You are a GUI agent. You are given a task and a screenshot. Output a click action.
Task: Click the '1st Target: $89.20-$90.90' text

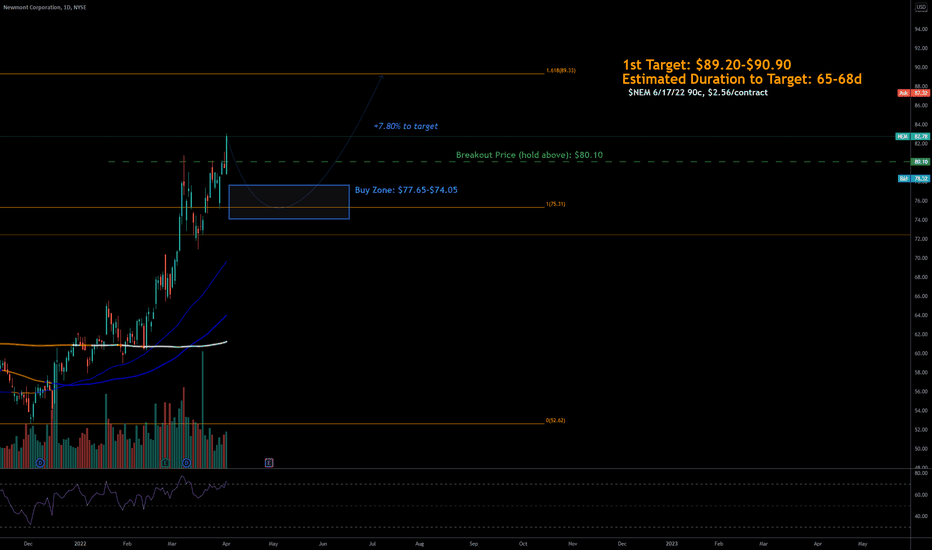707,65
